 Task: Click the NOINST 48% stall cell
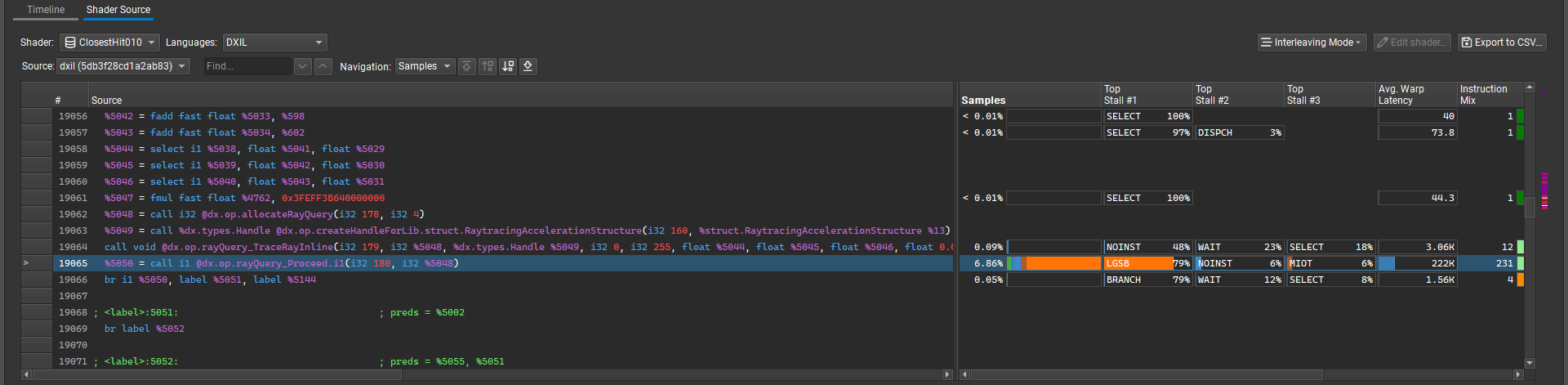click(1147, 247)
